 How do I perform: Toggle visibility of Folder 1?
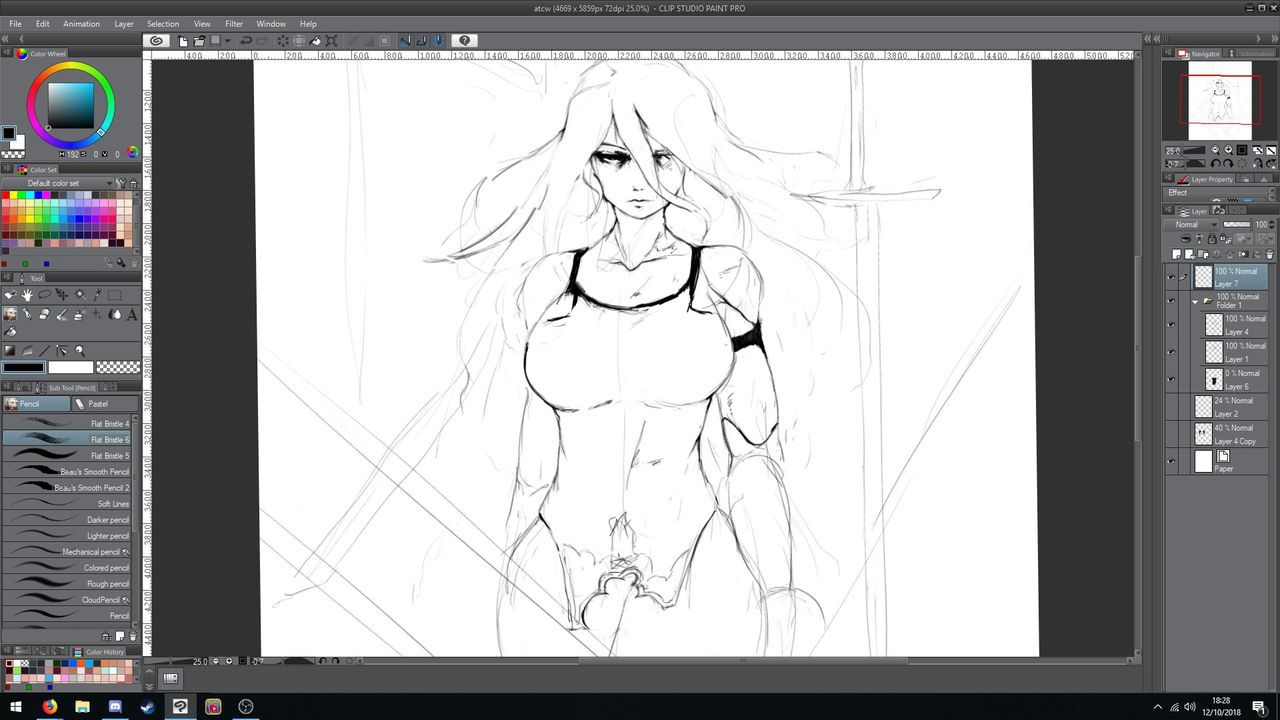click(1171, 300)
